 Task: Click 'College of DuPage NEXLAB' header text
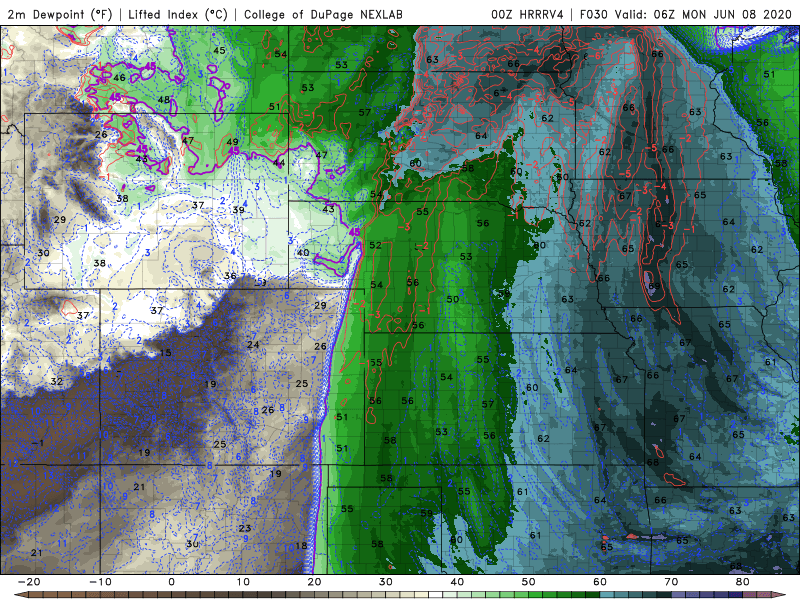[323, 14]
